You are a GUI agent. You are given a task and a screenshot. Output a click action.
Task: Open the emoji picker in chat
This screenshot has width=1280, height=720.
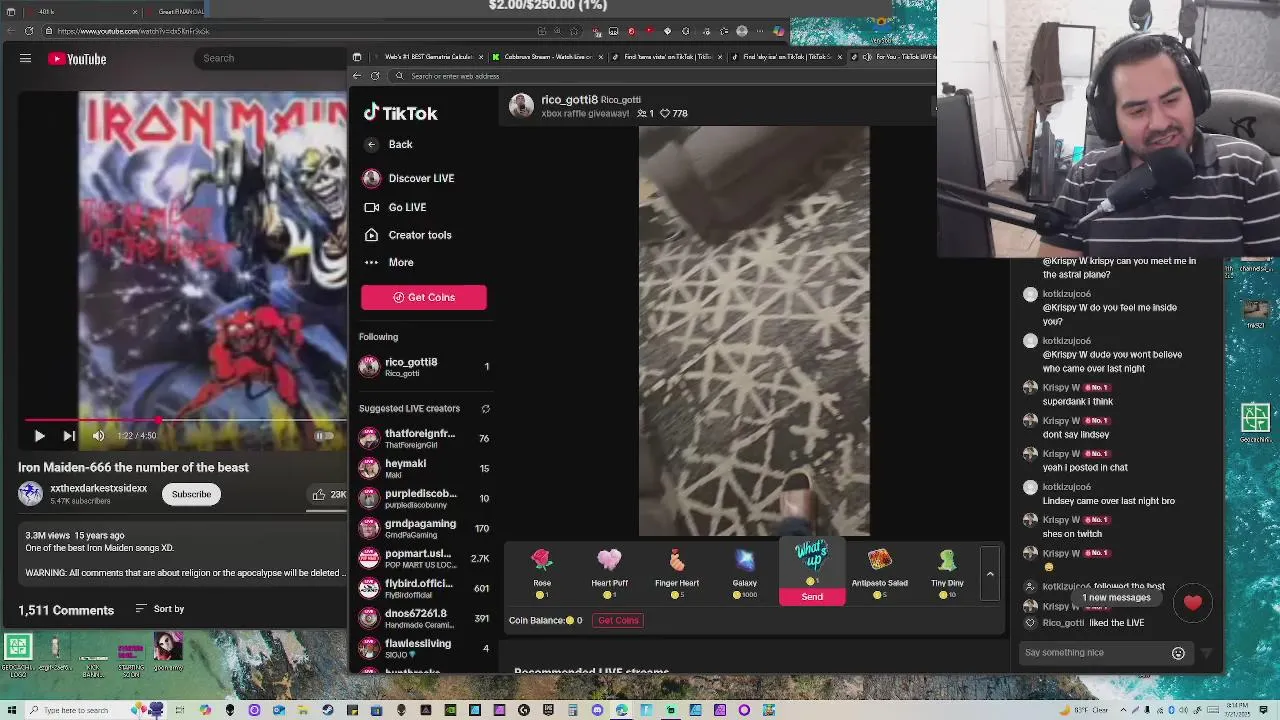(1178, 653)
